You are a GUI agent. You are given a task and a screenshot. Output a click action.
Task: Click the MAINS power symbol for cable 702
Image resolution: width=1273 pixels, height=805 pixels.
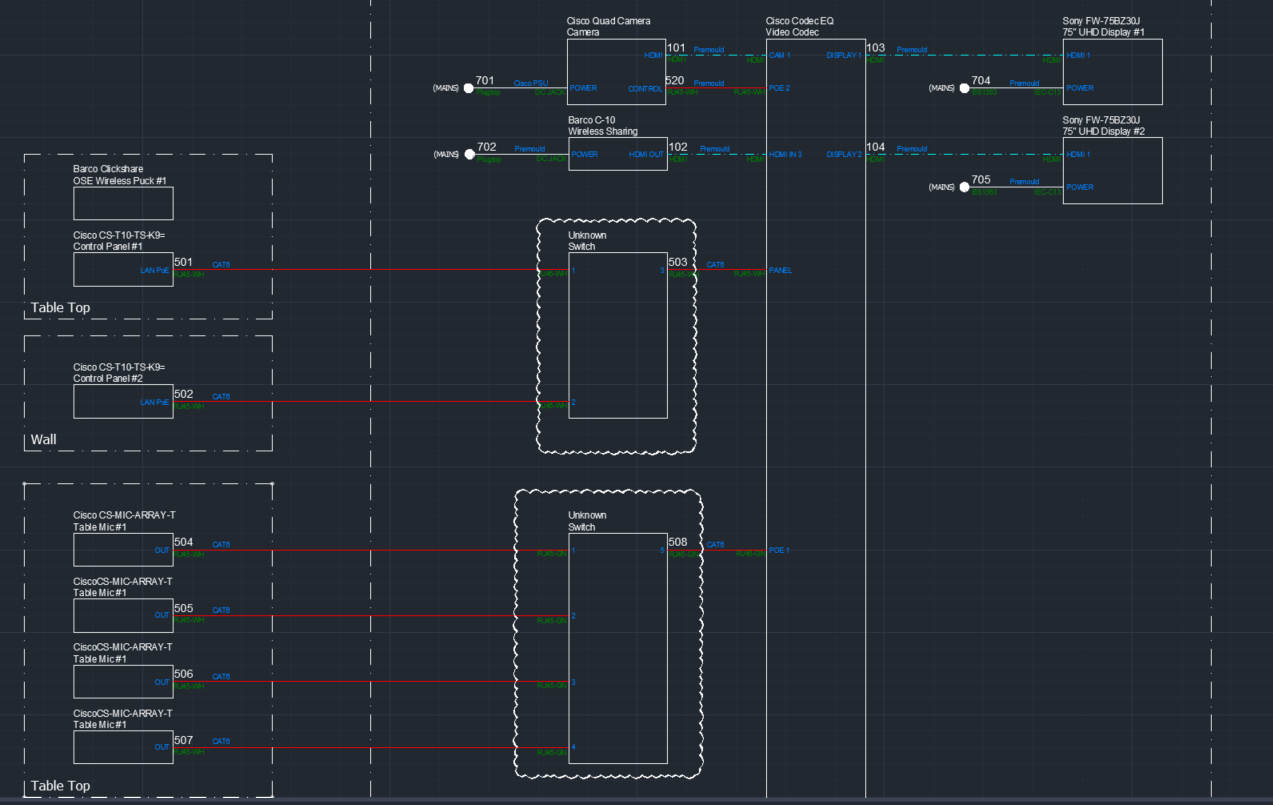click(x=468, y=153)
